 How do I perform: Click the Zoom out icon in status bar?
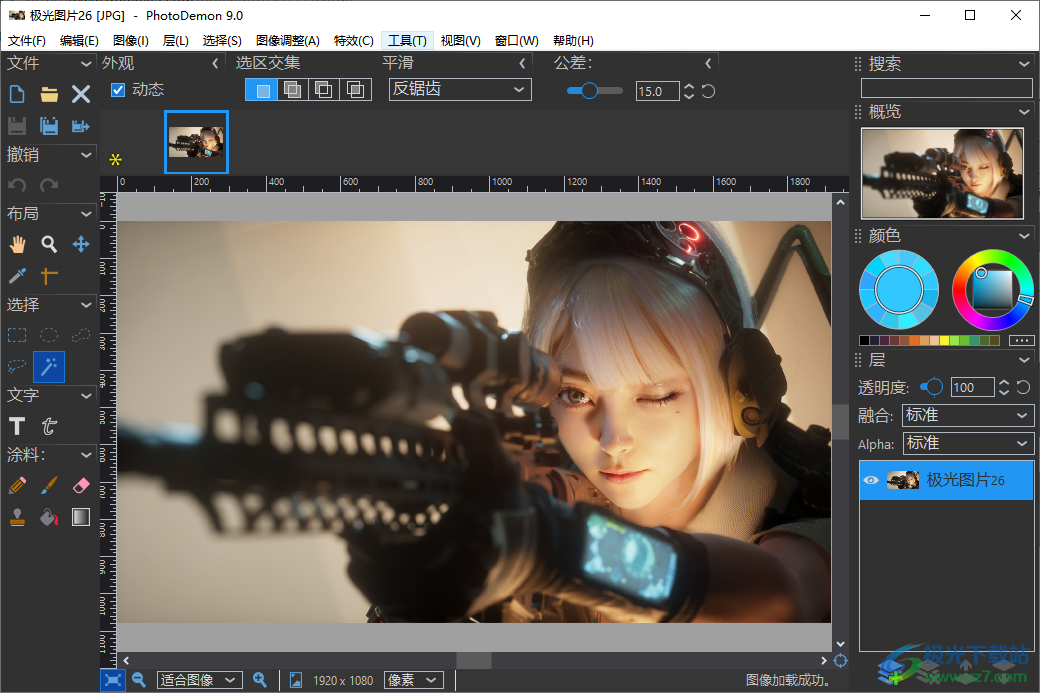(139, 680)
